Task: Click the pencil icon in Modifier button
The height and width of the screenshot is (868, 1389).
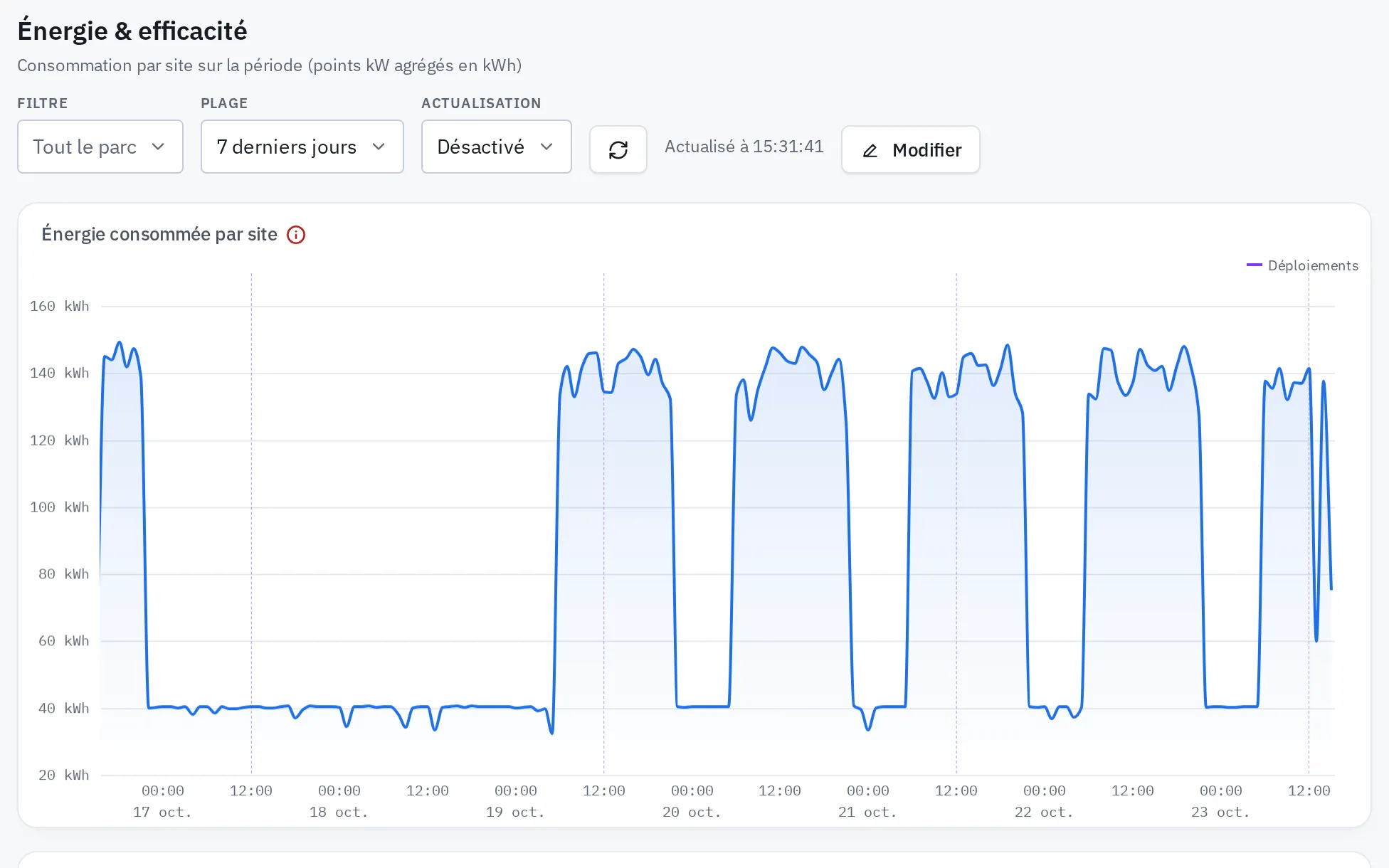Action: click(870, 151)
